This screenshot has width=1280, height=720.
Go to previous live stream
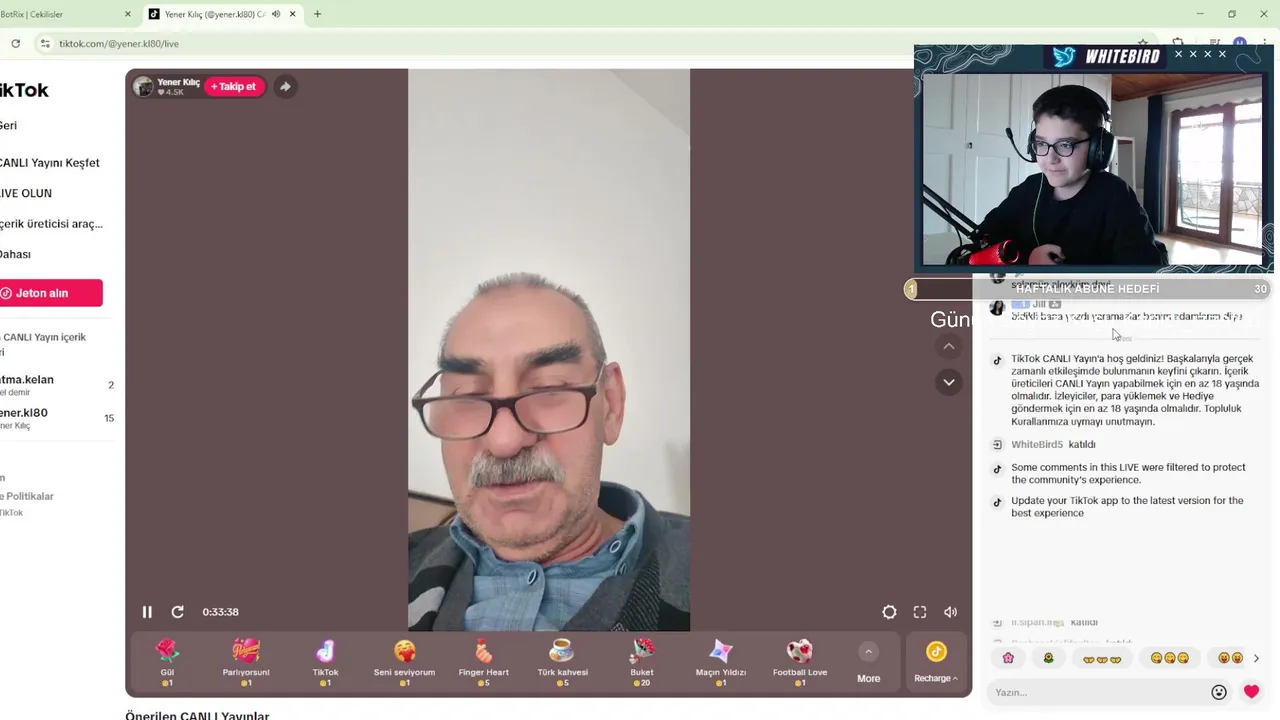(949, 346)
